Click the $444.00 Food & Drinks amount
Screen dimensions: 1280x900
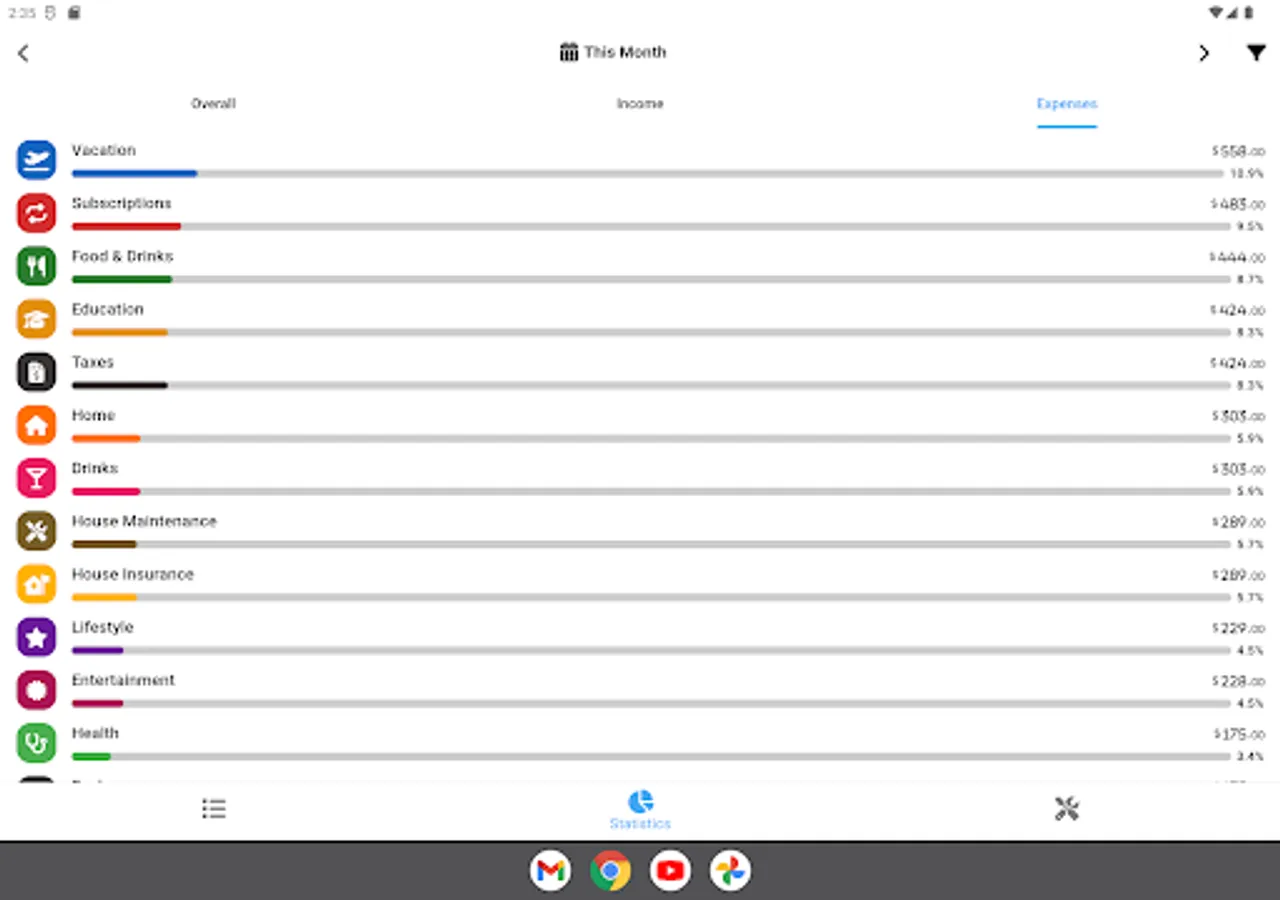coord(1237,257)
